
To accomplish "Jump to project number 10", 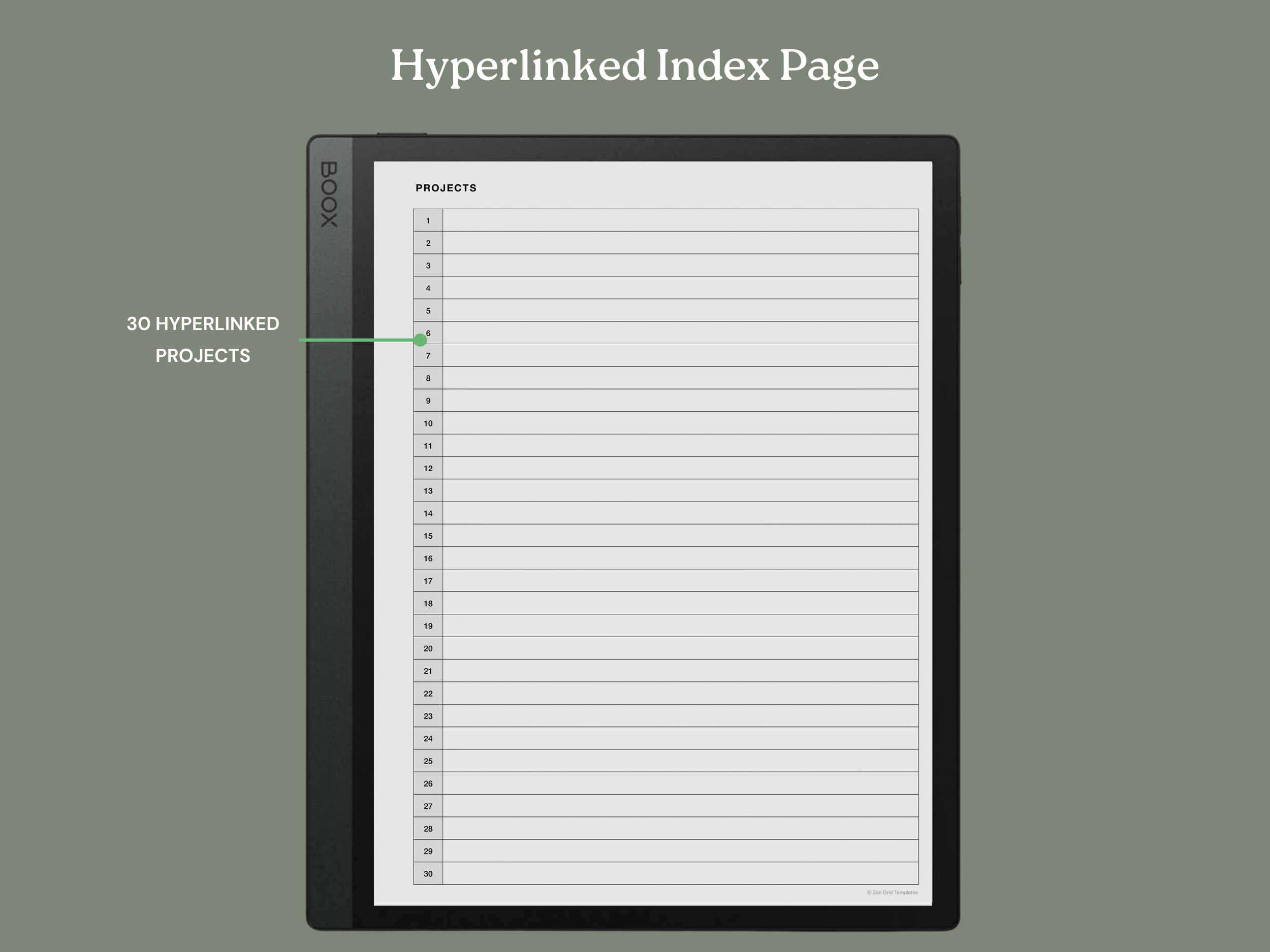I will [428, 423].
